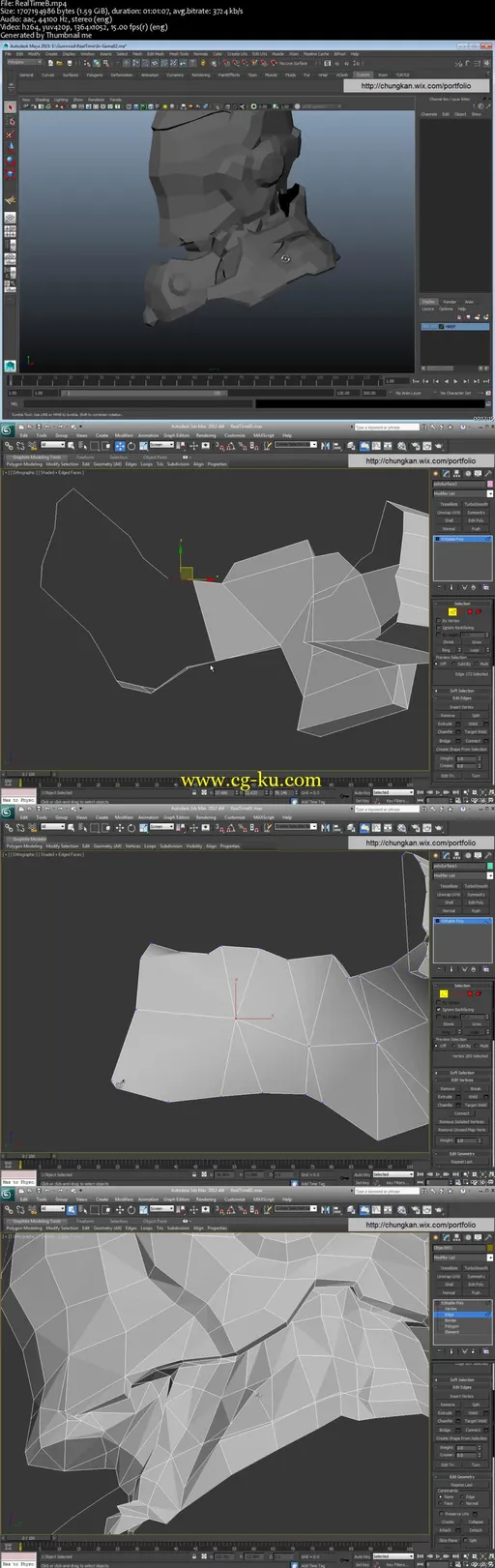
Task: Click yellow Vertex sub-object icon in Vertex 105 frame
Action: click(x=444, y=993)
